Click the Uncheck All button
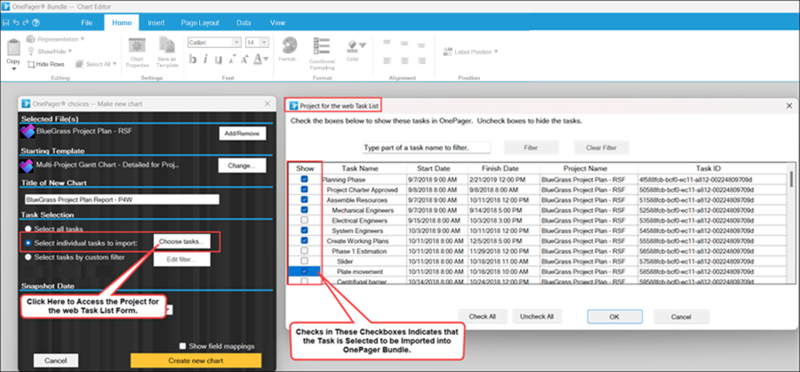 537,316
